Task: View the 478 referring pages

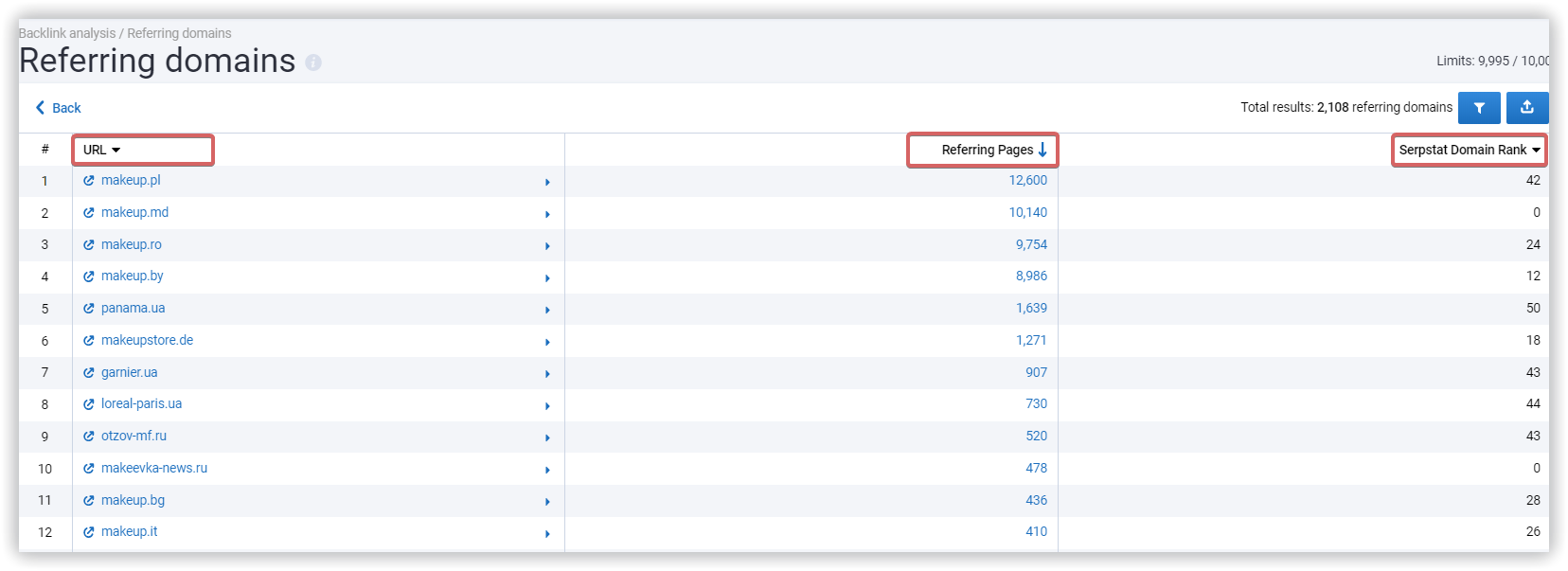Action: (1037, 468)
